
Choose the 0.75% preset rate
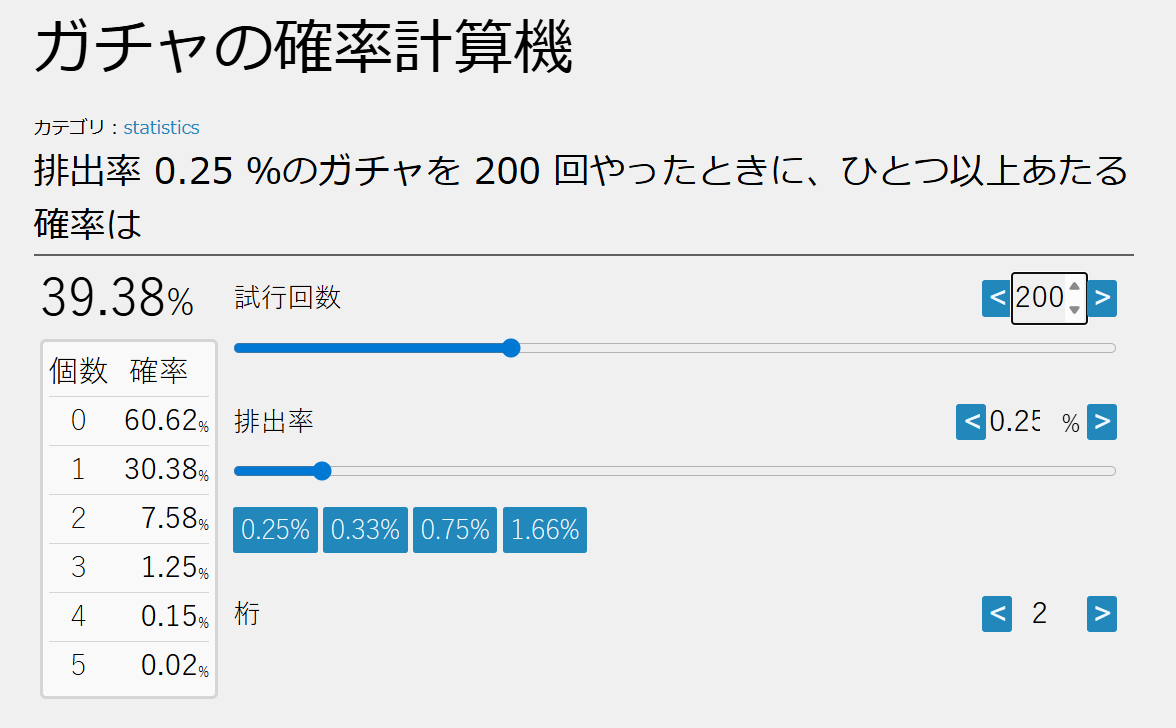tap(455, 530)
